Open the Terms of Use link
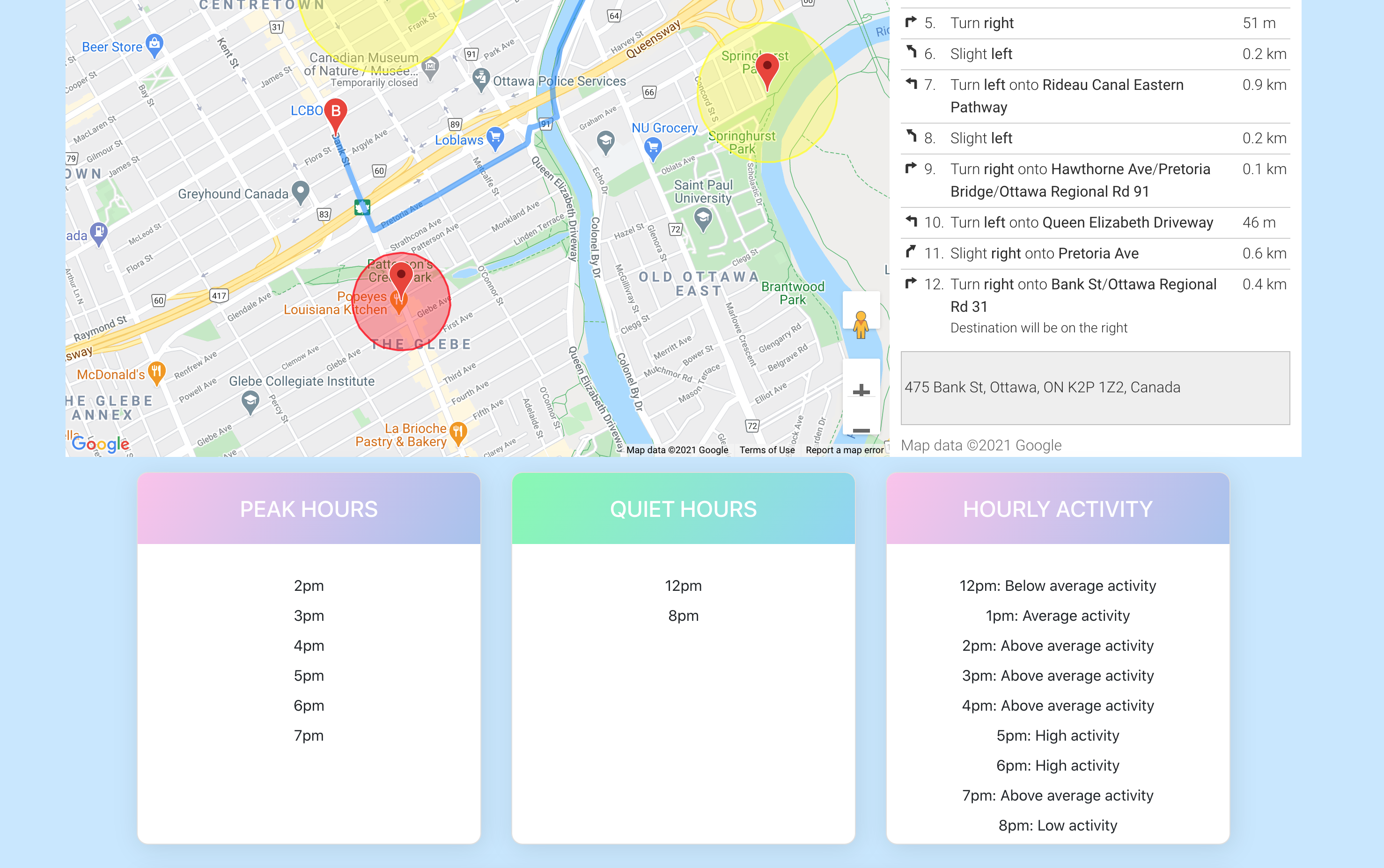This screenshot has height=868, width=1384. click(766, 450)
